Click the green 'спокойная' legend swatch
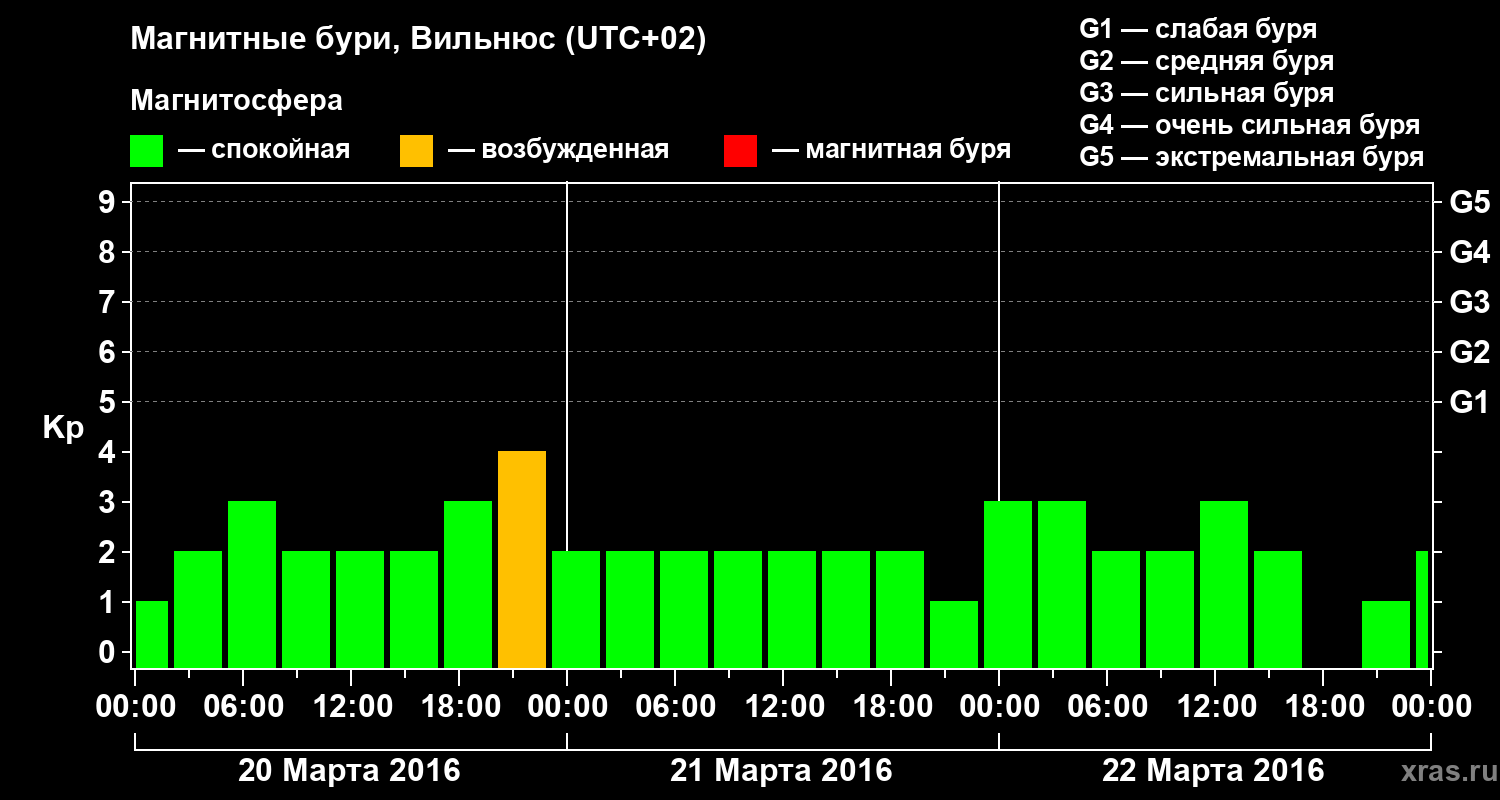Screen dimensions: 1500x800 [x=147, y=151]
